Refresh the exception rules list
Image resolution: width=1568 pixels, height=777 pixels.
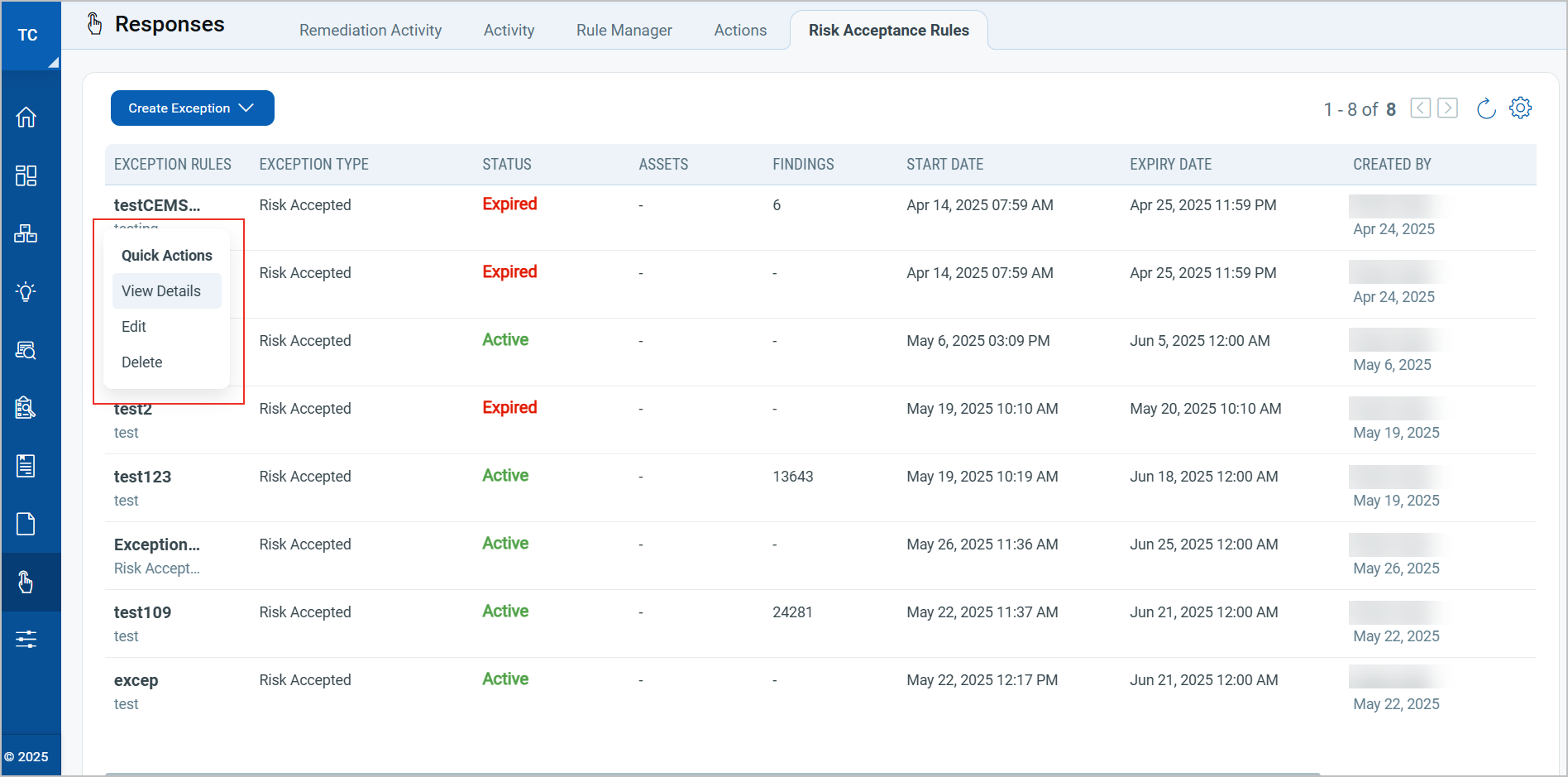pos(1486,108)
